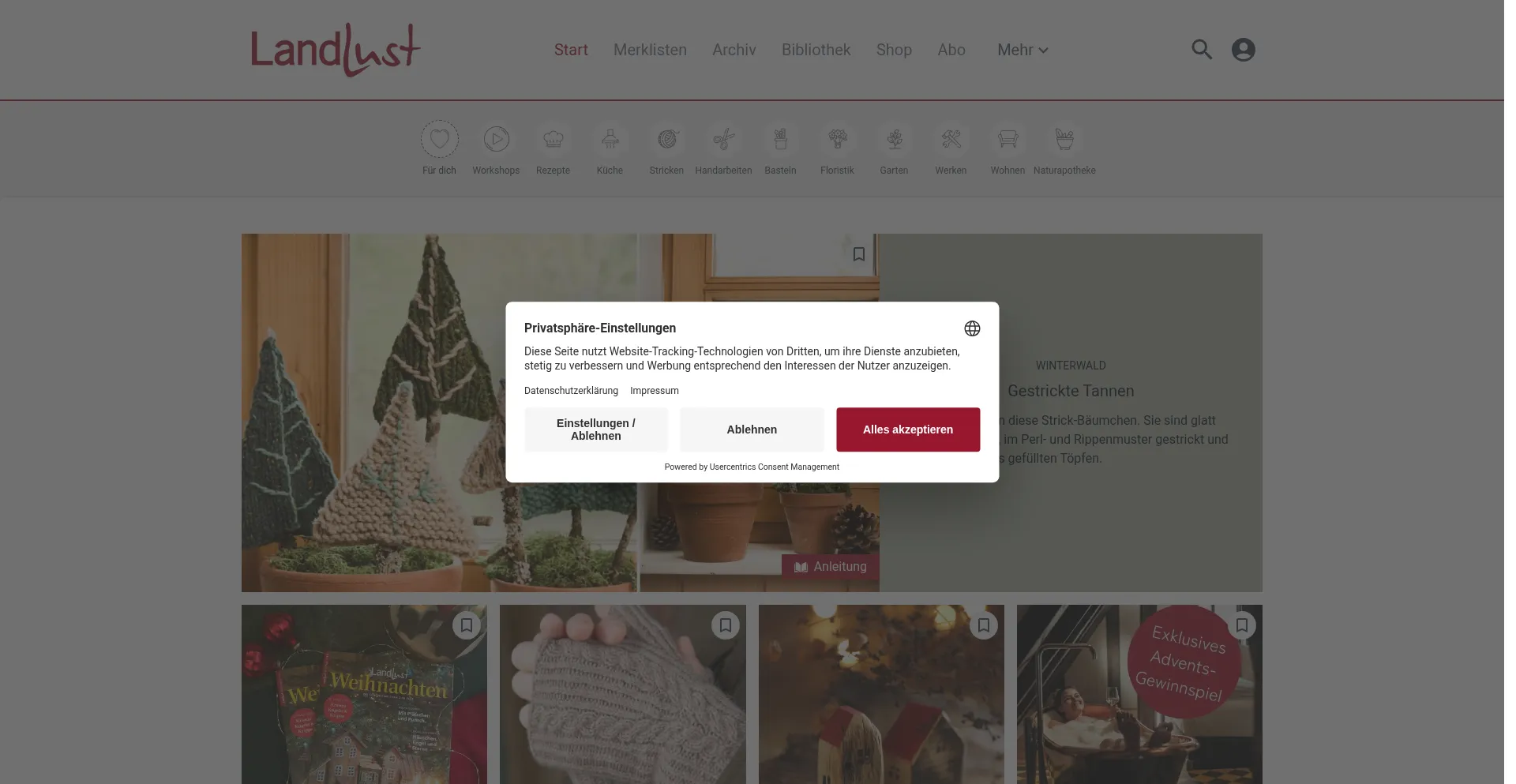Open the Garten plant category icon
The height and width of the screenshot is (784, 1516).
pos(894,139)
